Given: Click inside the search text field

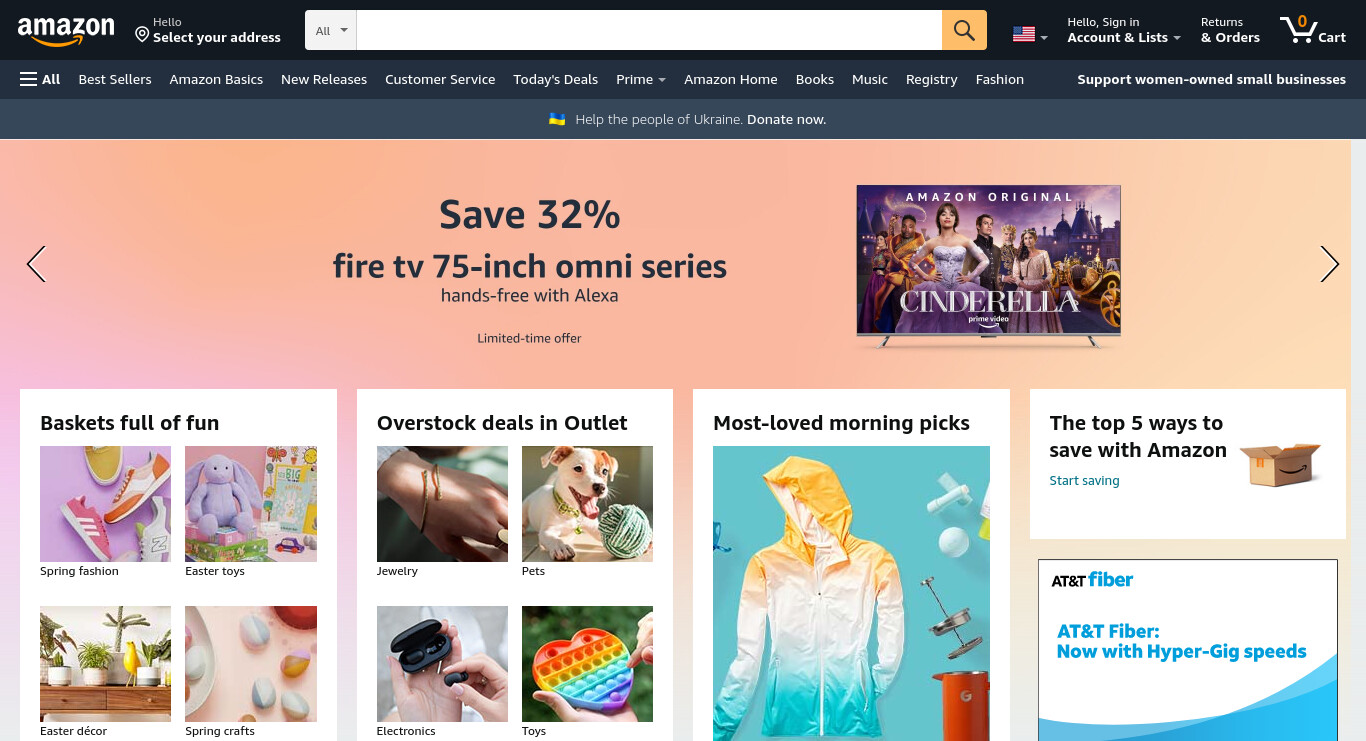Looking at the screenshot, I should [649, 30].
